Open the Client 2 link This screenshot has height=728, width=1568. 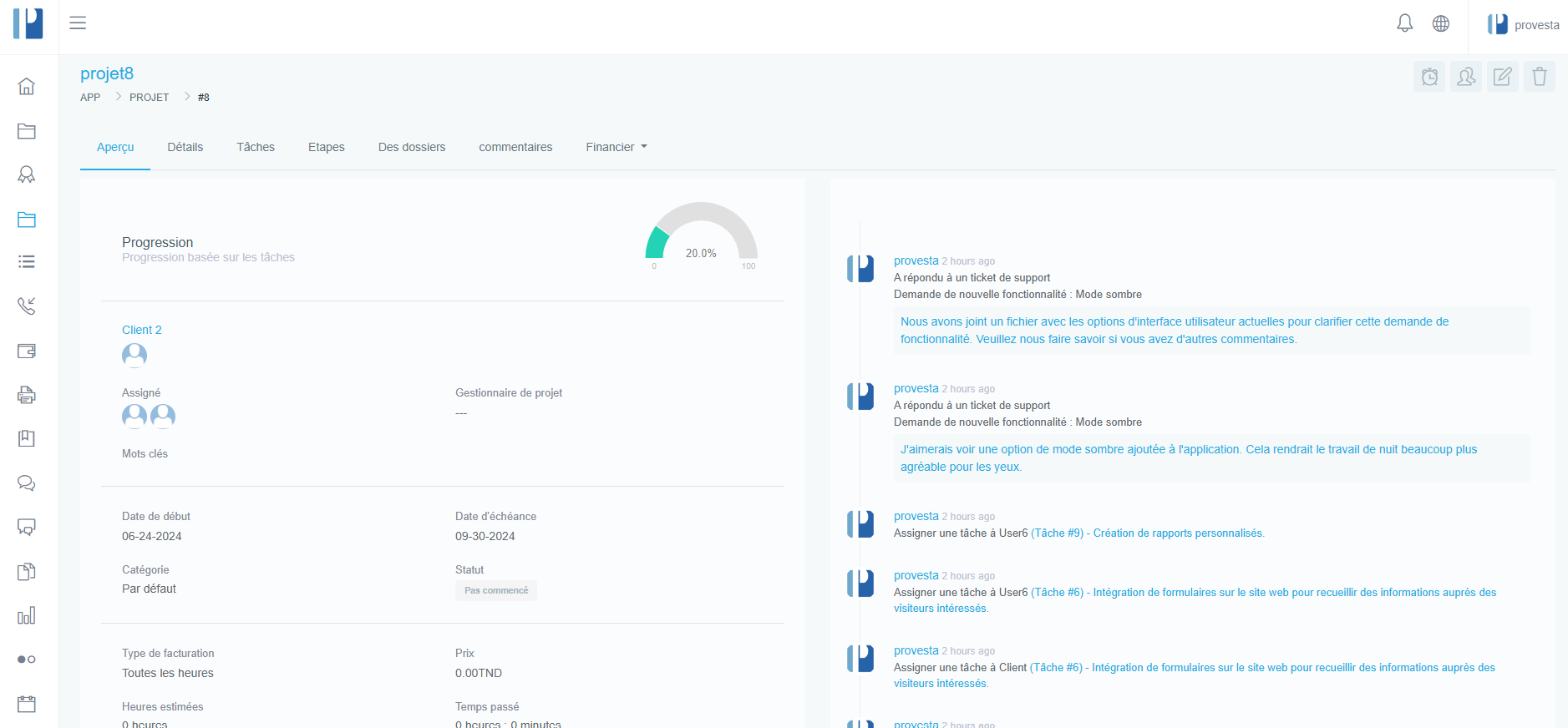142,330
